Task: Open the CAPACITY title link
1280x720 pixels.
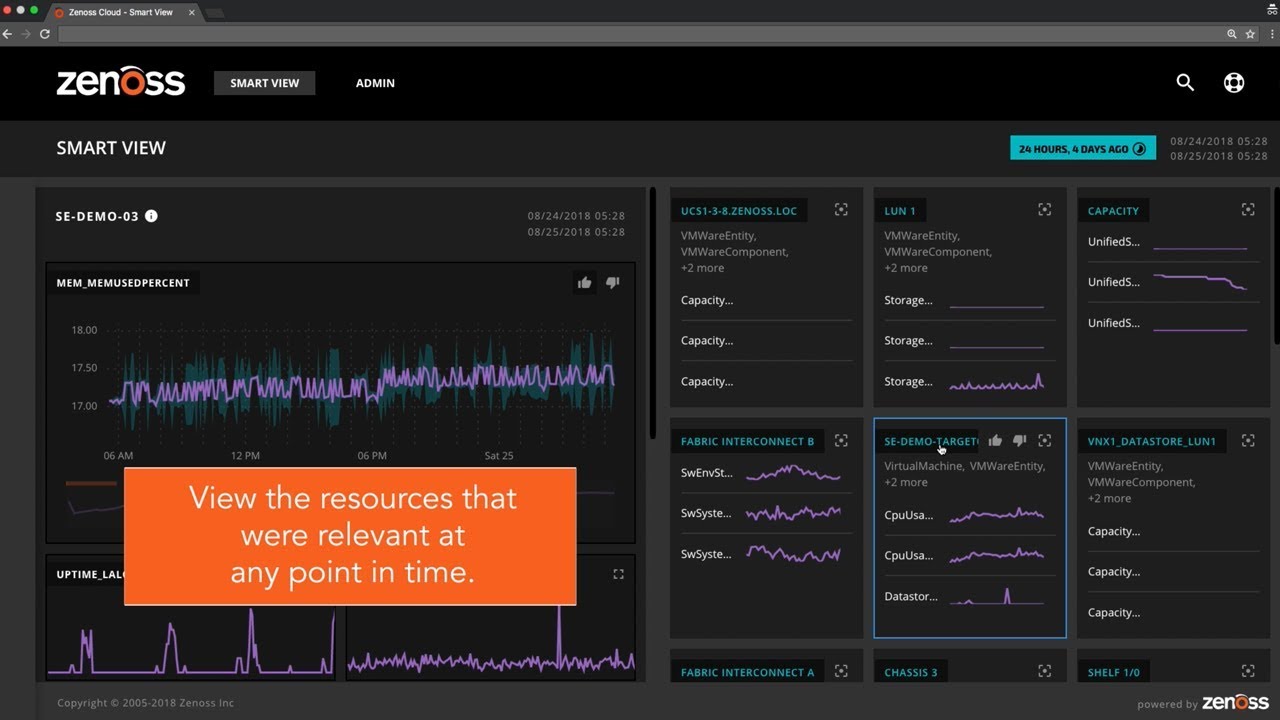Action: (1113, 211)
